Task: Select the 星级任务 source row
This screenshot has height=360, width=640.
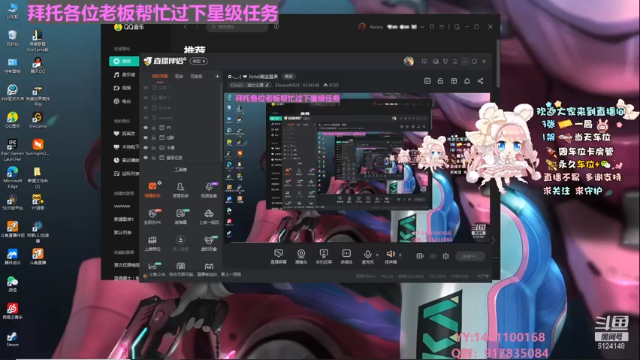Action: pyautogui.click(x=181, y=157)
